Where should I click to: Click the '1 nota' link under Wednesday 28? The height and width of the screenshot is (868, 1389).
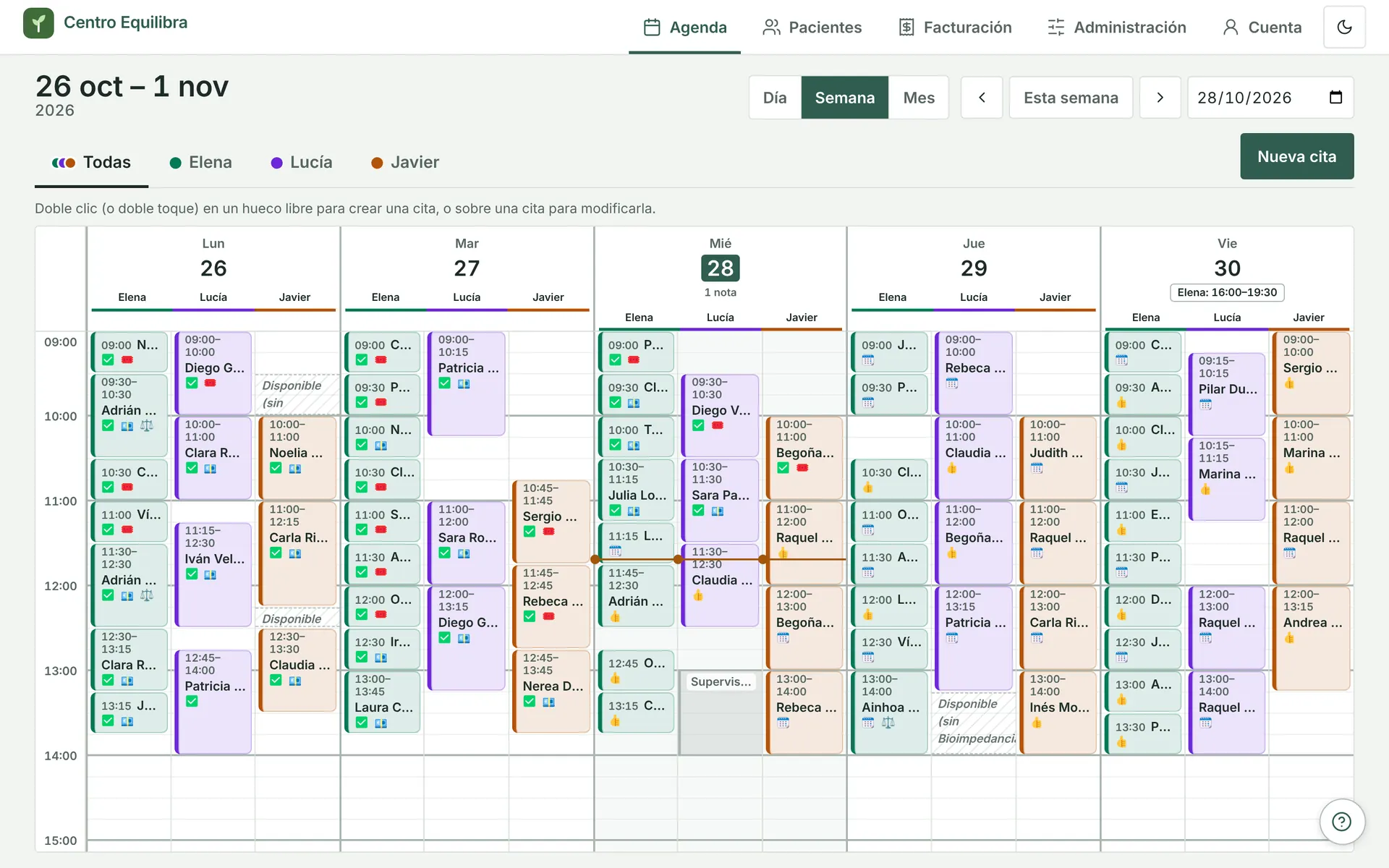point(721,292)
